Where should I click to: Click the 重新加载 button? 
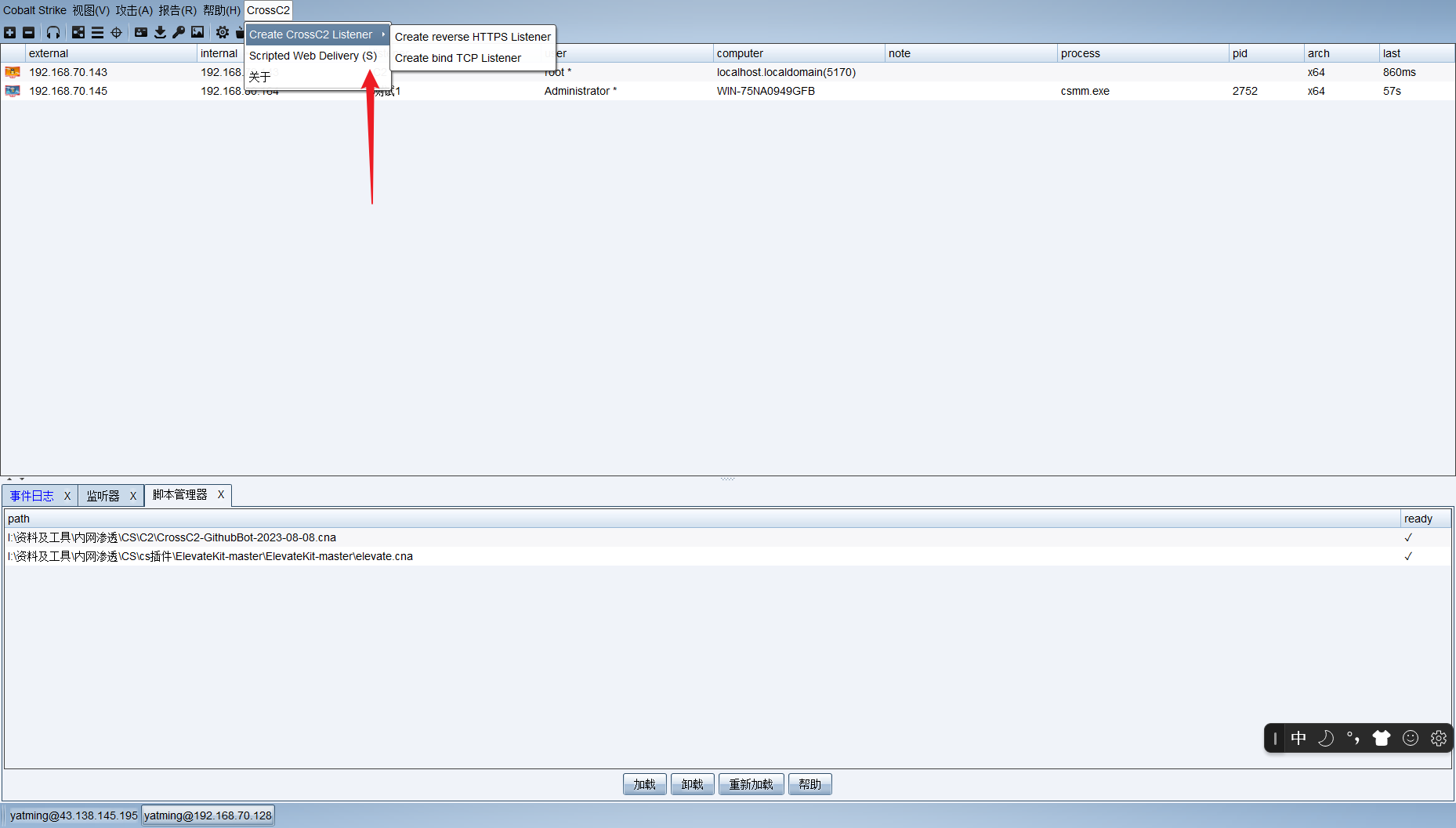click(752, 784)
